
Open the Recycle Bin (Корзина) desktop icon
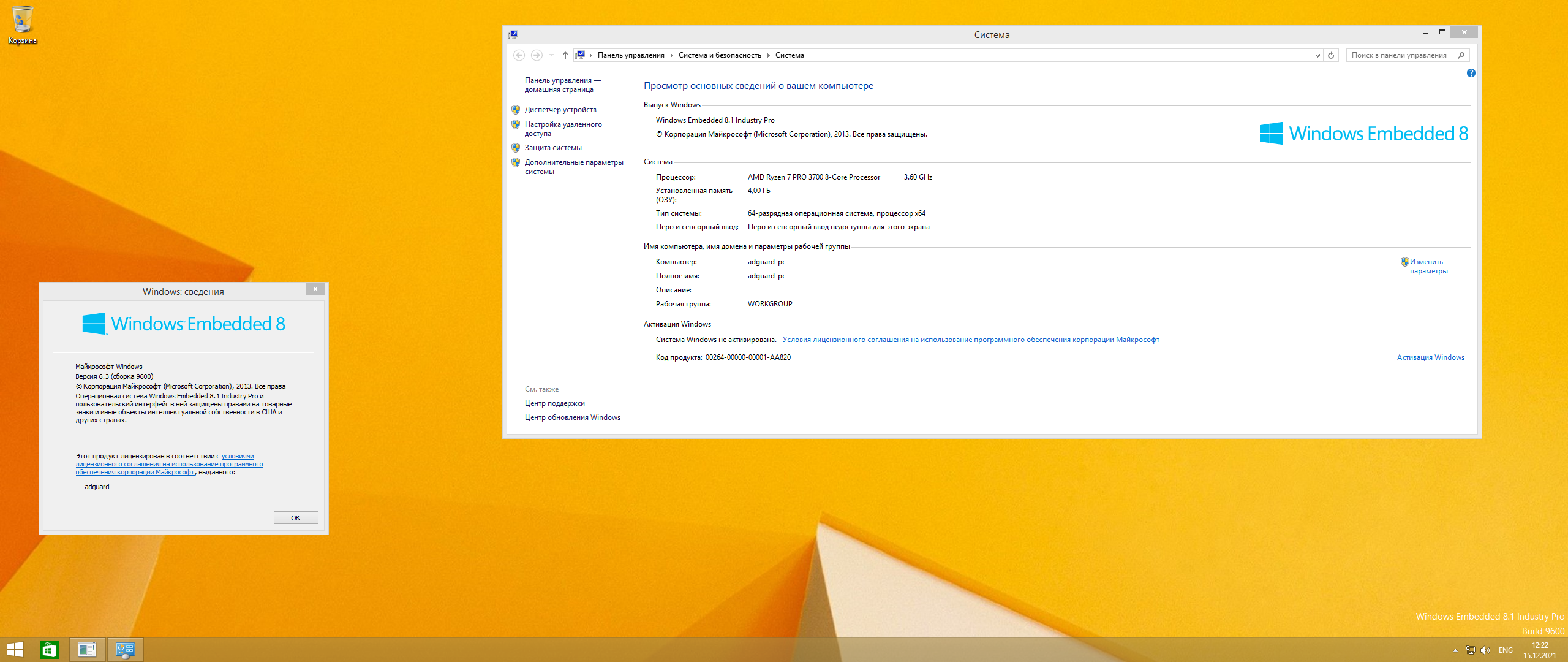click(22, 25)
